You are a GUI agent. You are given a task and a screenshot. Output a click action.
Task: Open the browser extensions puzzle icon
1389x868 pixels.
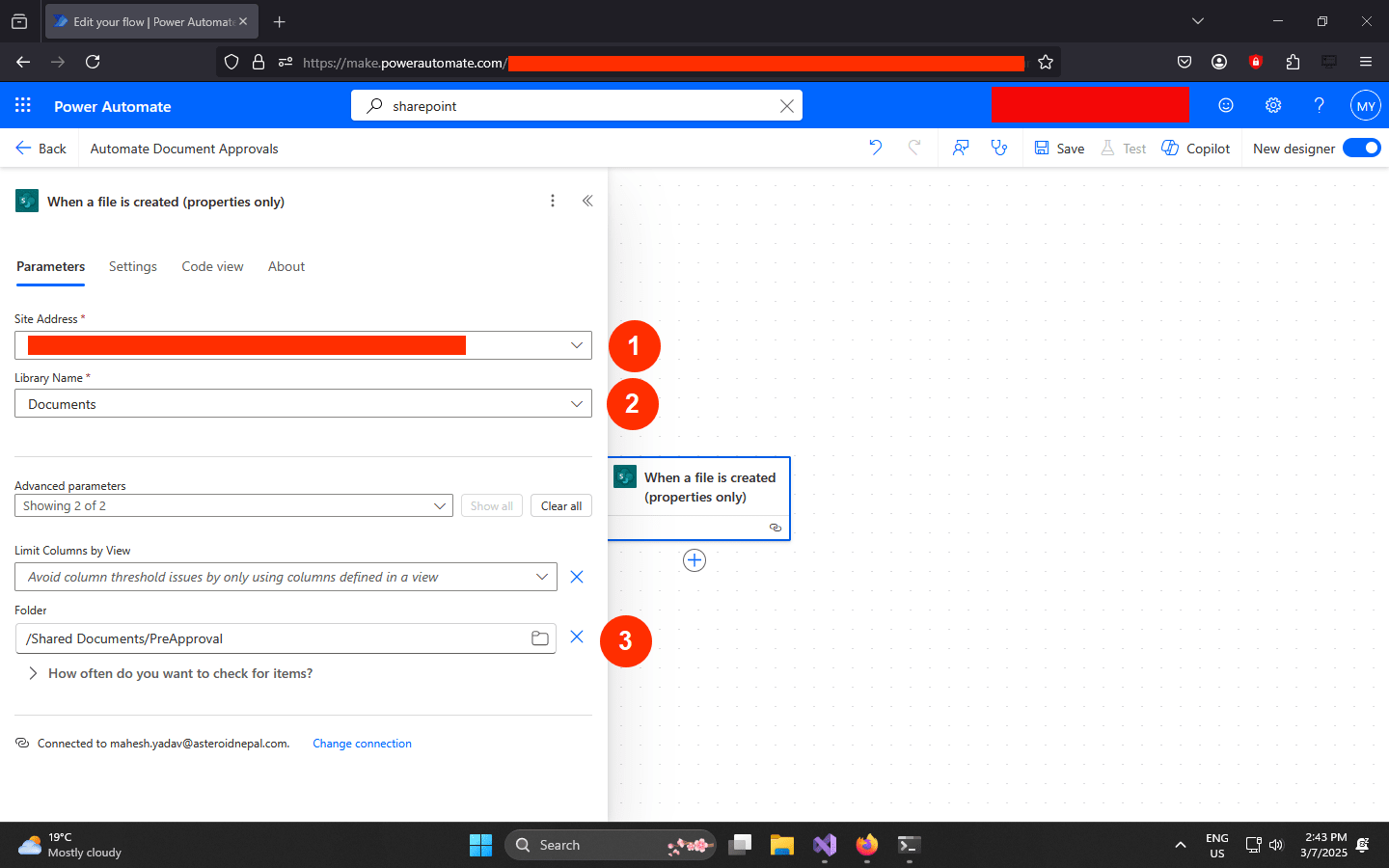(x=1293, y=62)
